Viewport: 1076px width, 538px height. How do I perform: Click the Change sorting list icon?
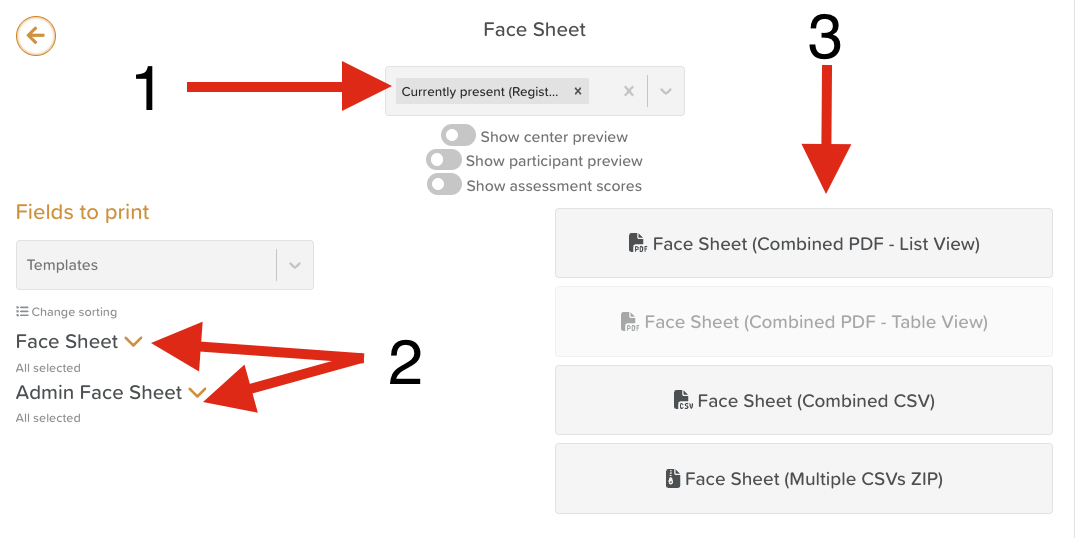pyautogui.click(x=22, y=312)
